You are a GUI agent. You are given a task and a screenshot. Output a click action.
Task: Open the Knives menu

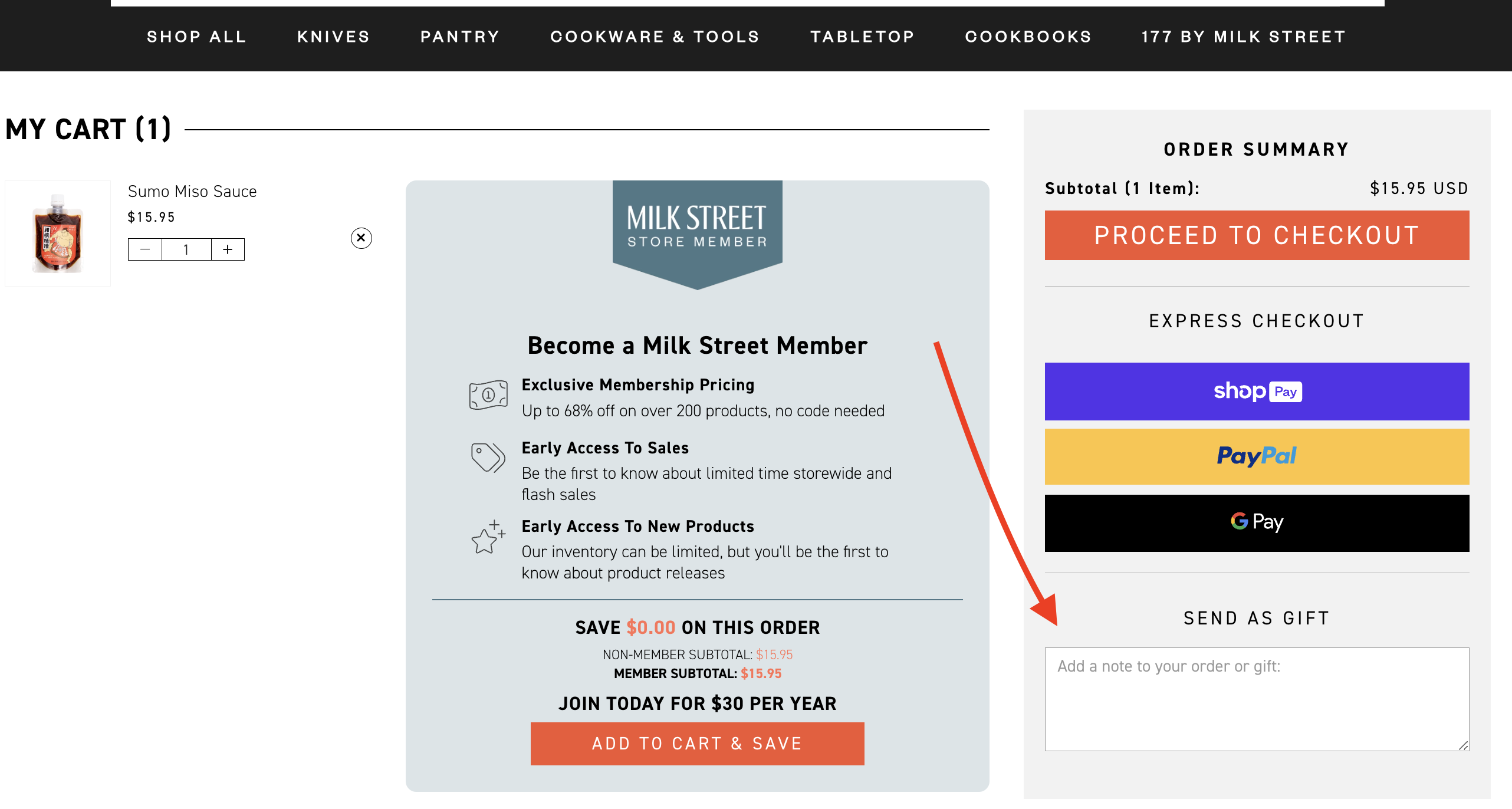pos(333,37)
